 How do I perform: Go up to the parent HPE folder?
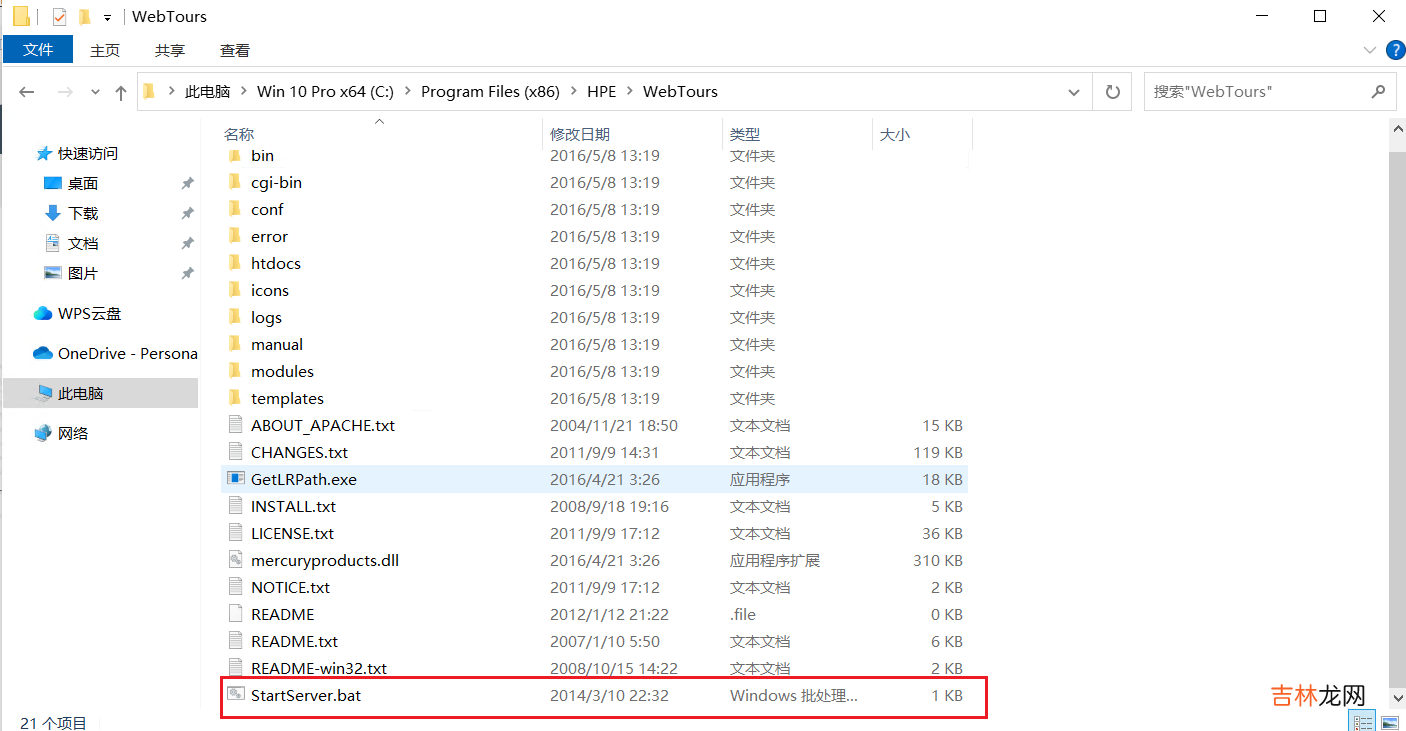[120, 91]
